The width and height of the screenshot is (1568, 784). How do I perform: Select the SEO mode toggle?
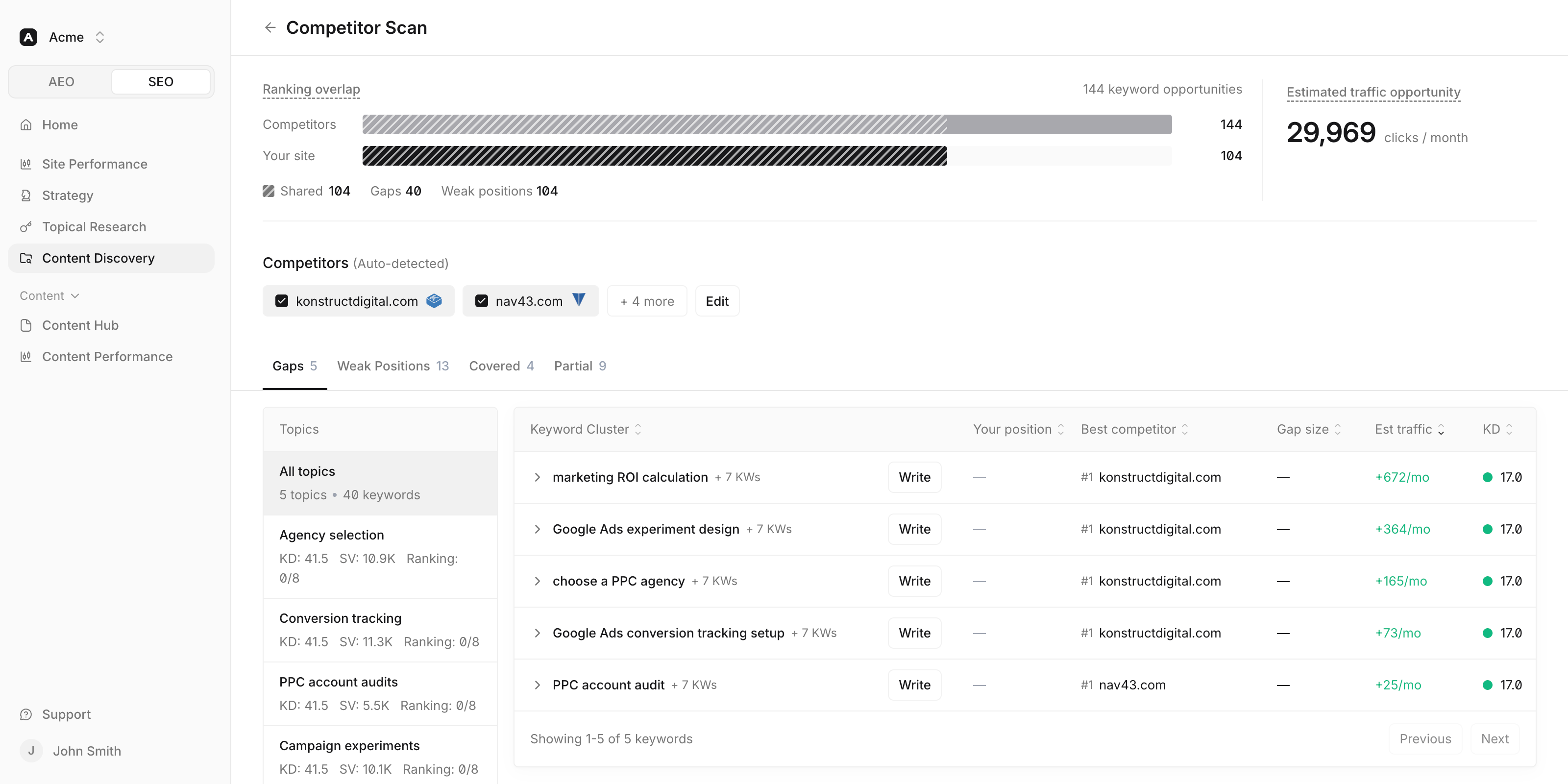[161, 81]
